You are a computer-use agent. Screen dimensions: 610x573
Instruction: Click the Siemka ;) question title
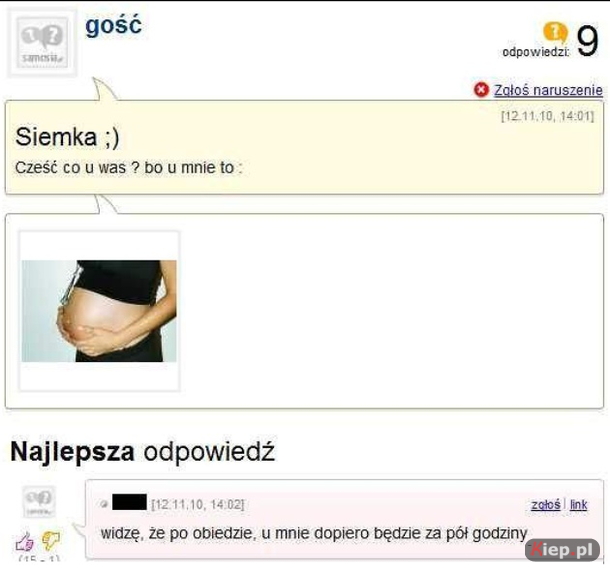[x=67, y=137]
